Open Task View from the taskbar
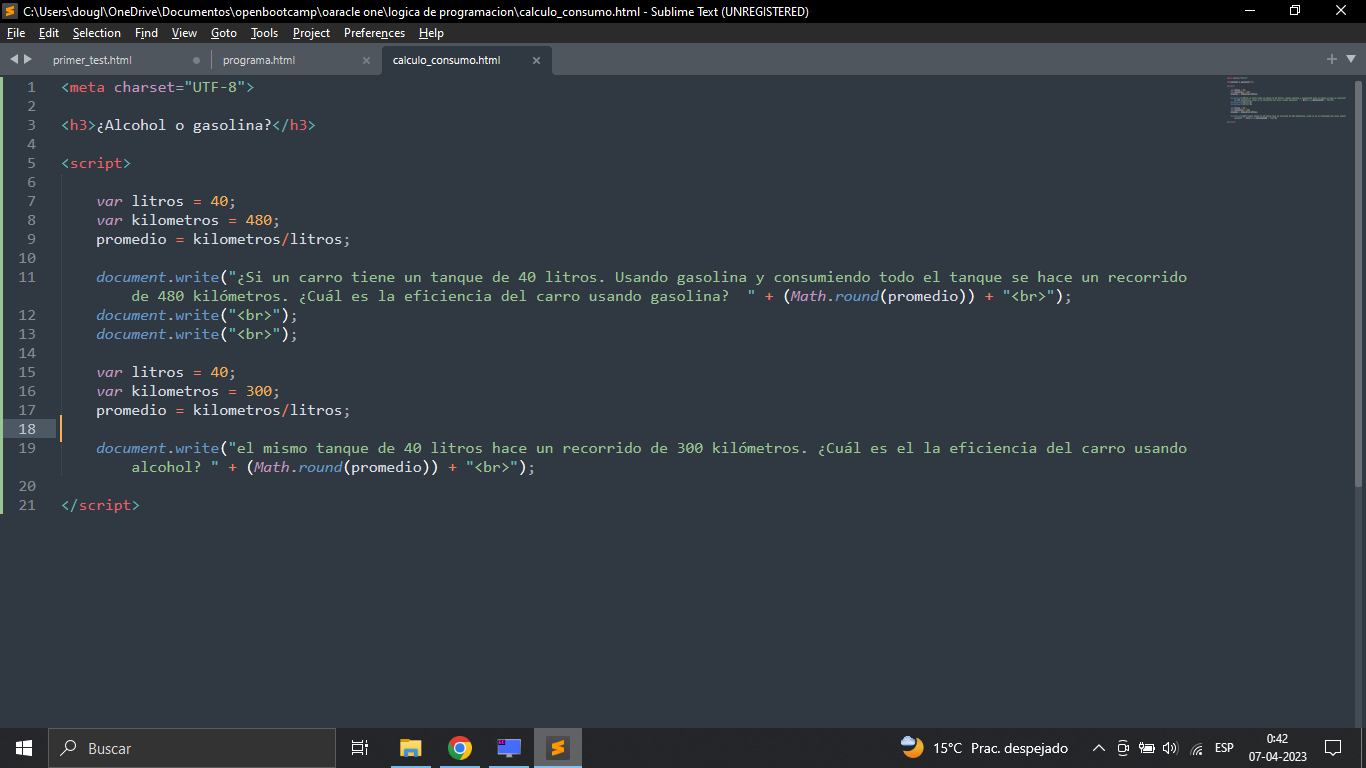Screen dimensions: 1366x768 coord(360,748)
